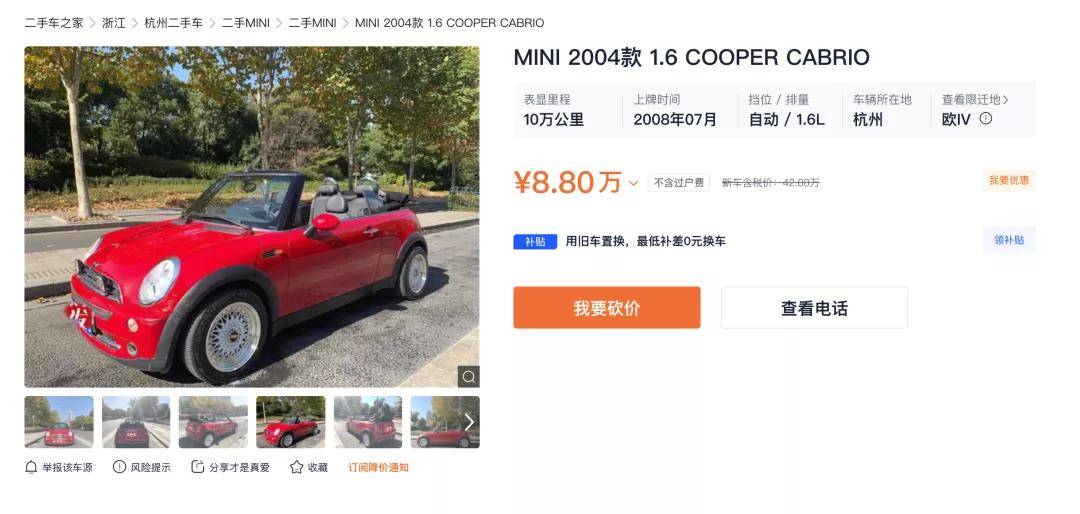This screenshot has height=514, width=1080.
Task: Select the rear-view car thumbnail
Action: tap(136, 422)
